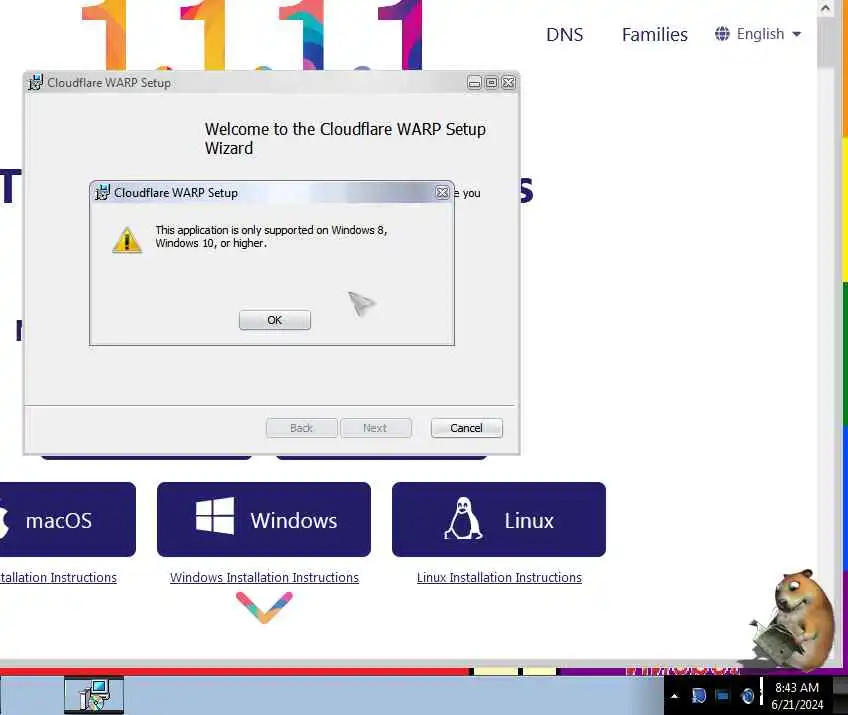Screen dimensions: 848x715
Task: Download WARP for Linux
Action: (x=499, y=519)
